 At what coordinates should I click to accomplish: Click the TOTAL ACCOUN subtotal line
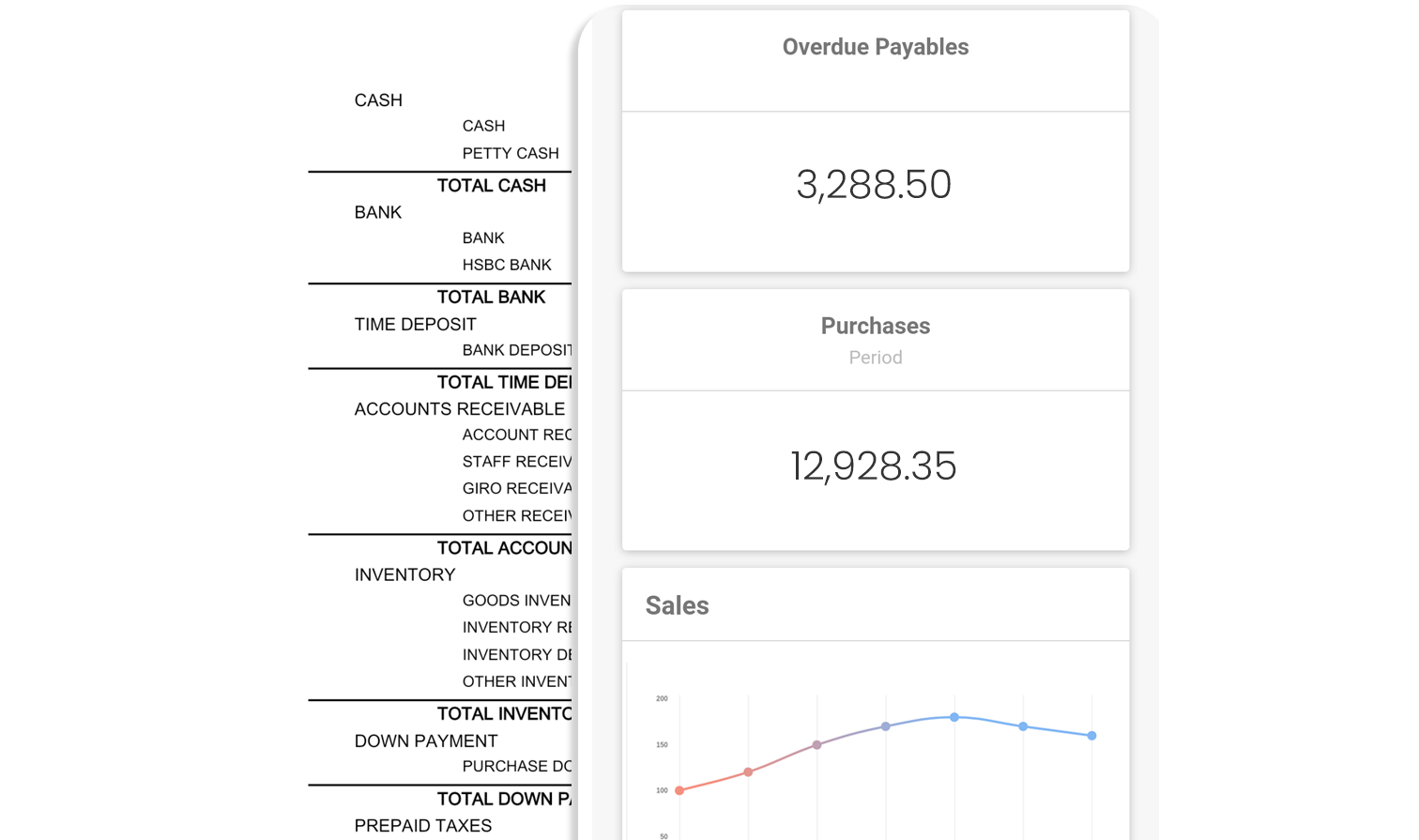[x=504, y=548]
